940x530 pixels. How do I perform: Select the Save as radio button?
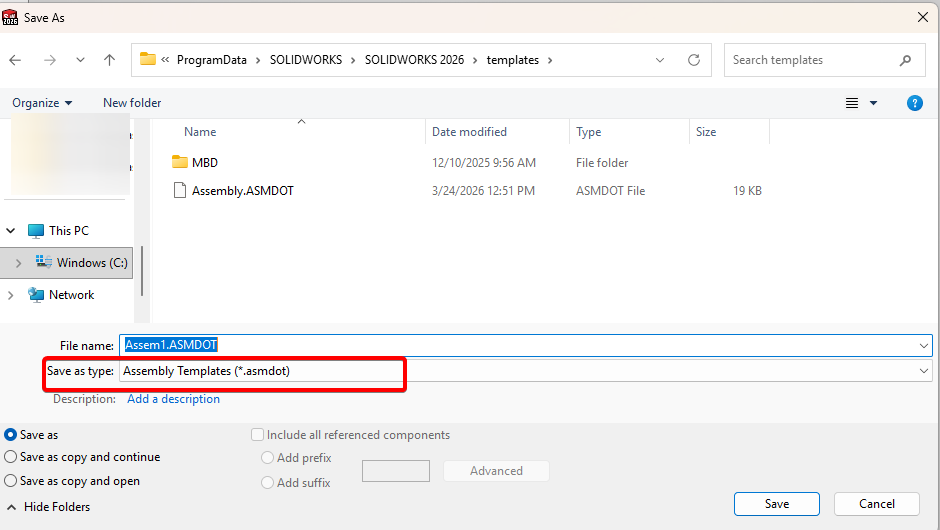pyautogui.click(x=10, y=435)
